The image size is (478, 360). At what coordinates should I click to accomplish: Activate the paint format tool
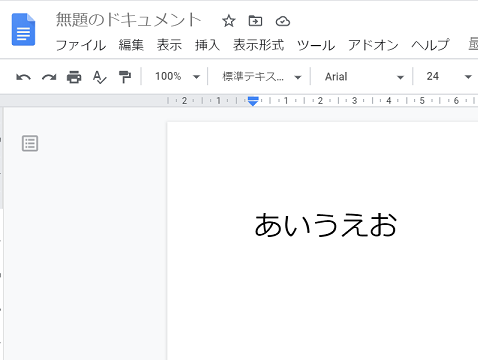[x=125, y=77]
